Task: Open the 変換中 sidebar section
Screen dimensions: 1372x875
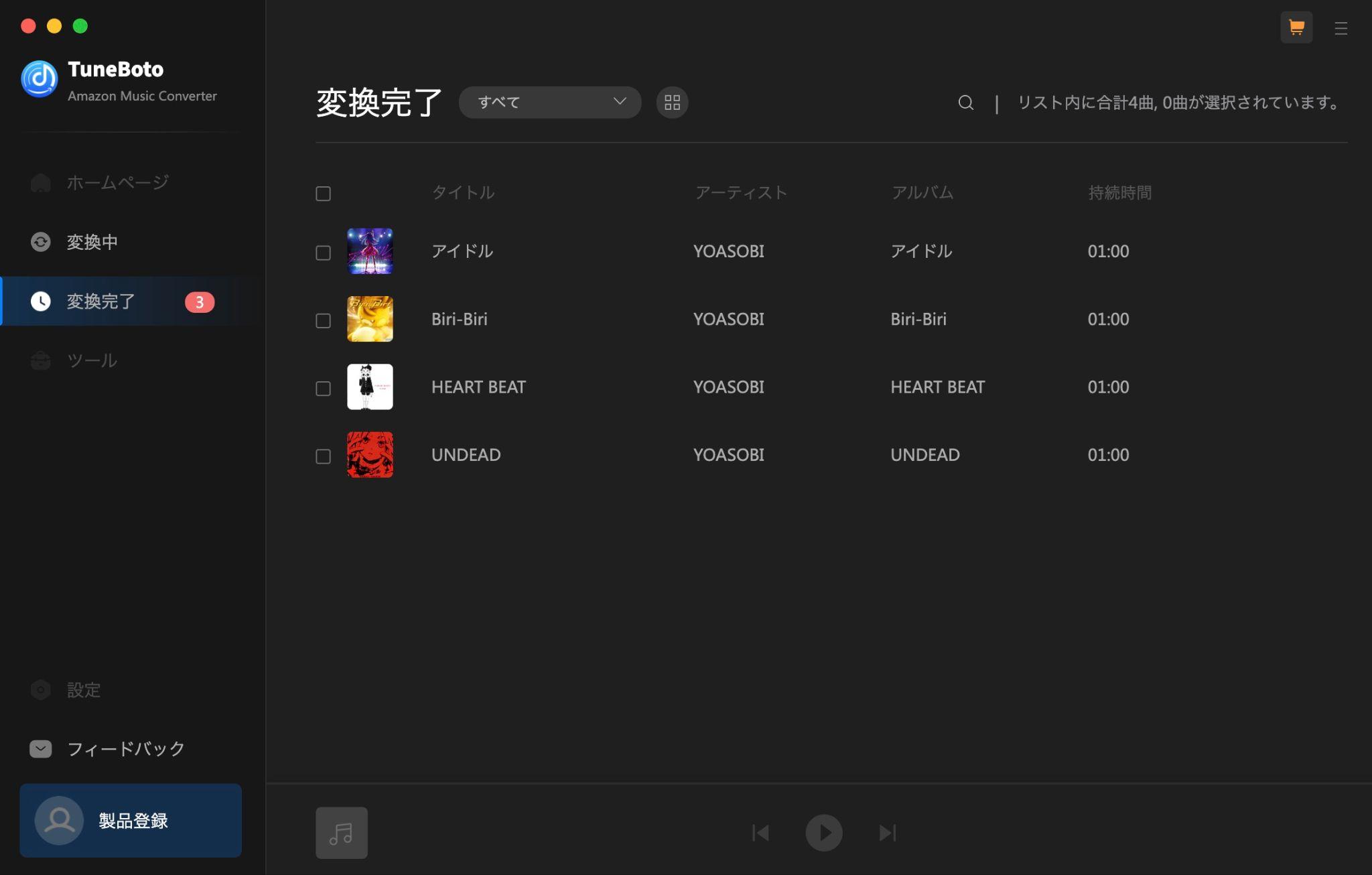Action: [x=92, y=242]
